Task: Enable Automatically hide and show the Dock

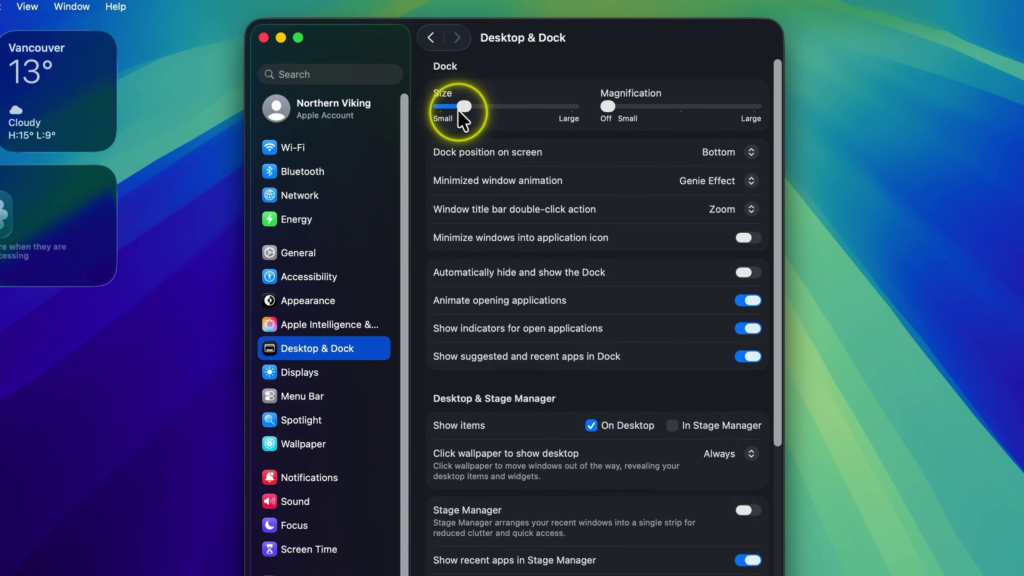Action: pos(748,272)
